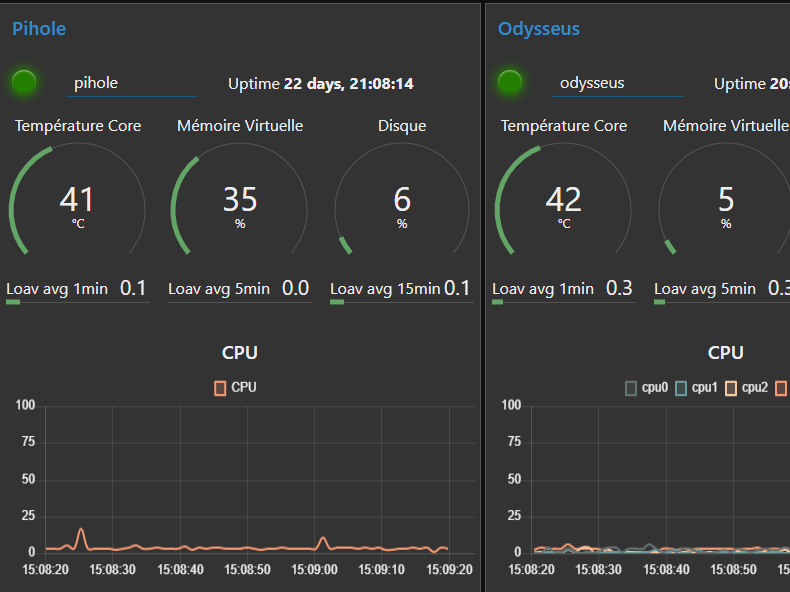The width and height of the screenshot is (790, 592).
Task: Click Pihole chart x-axis label 15:08:30
Action: 112,570
